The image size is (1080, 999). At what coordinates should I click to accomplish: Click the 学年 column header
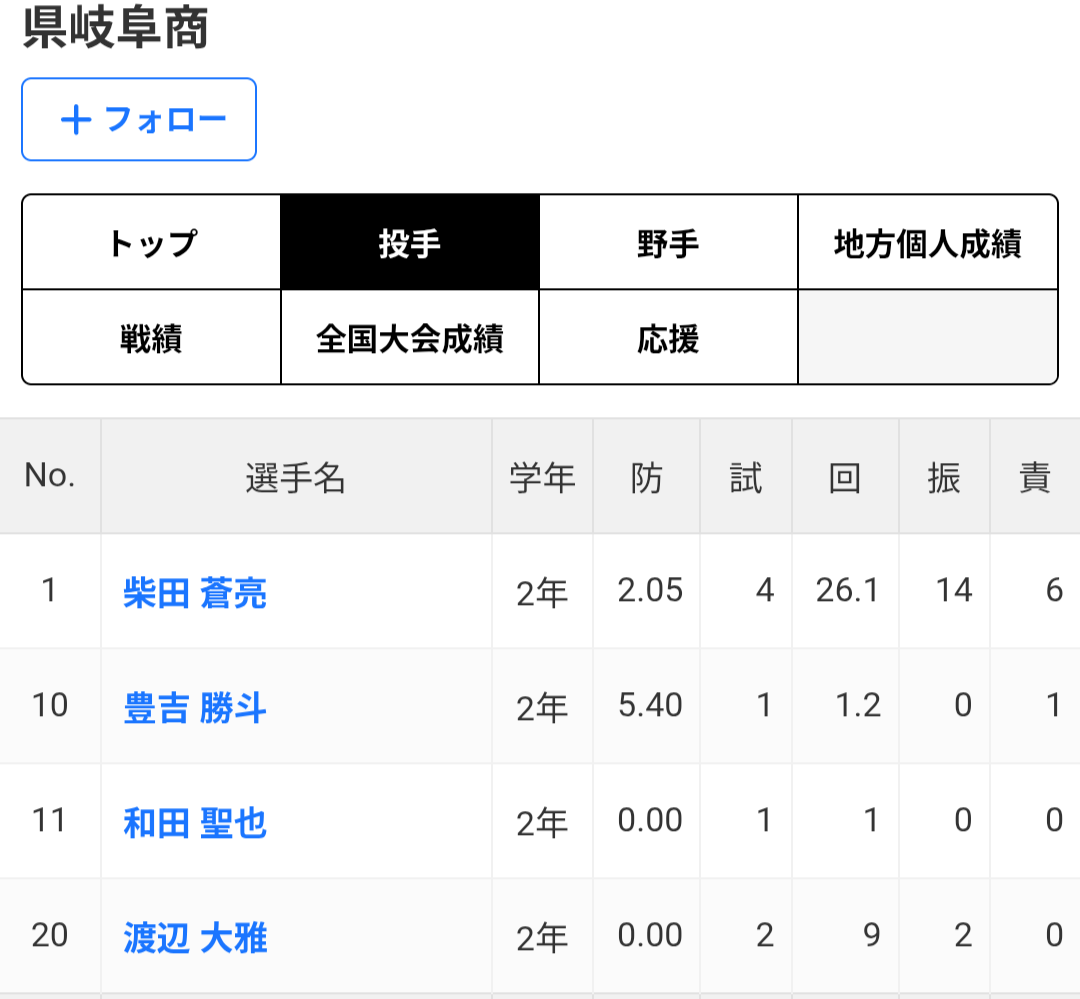(542, 479)
